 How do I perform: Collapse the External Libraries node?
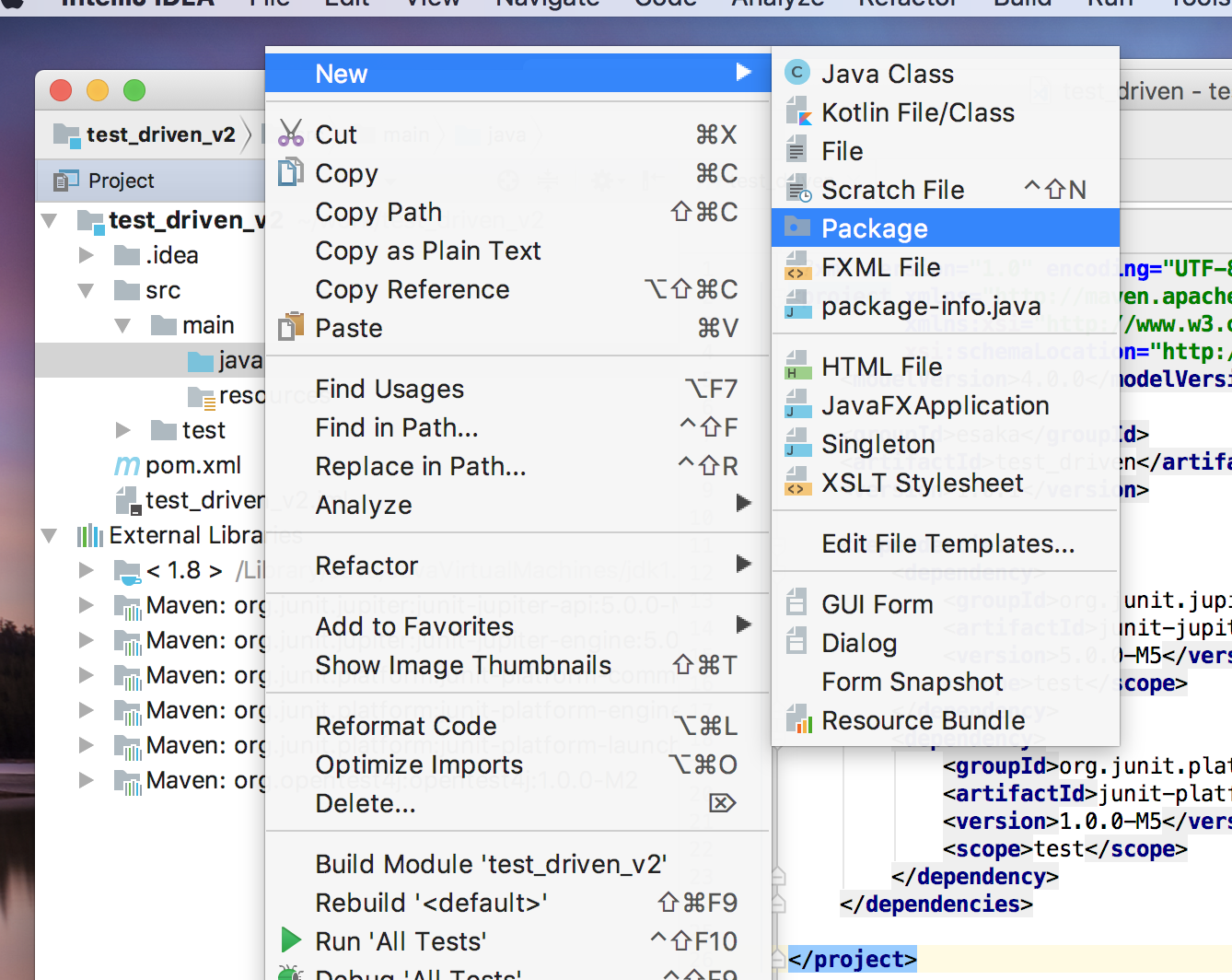(50, 535)
